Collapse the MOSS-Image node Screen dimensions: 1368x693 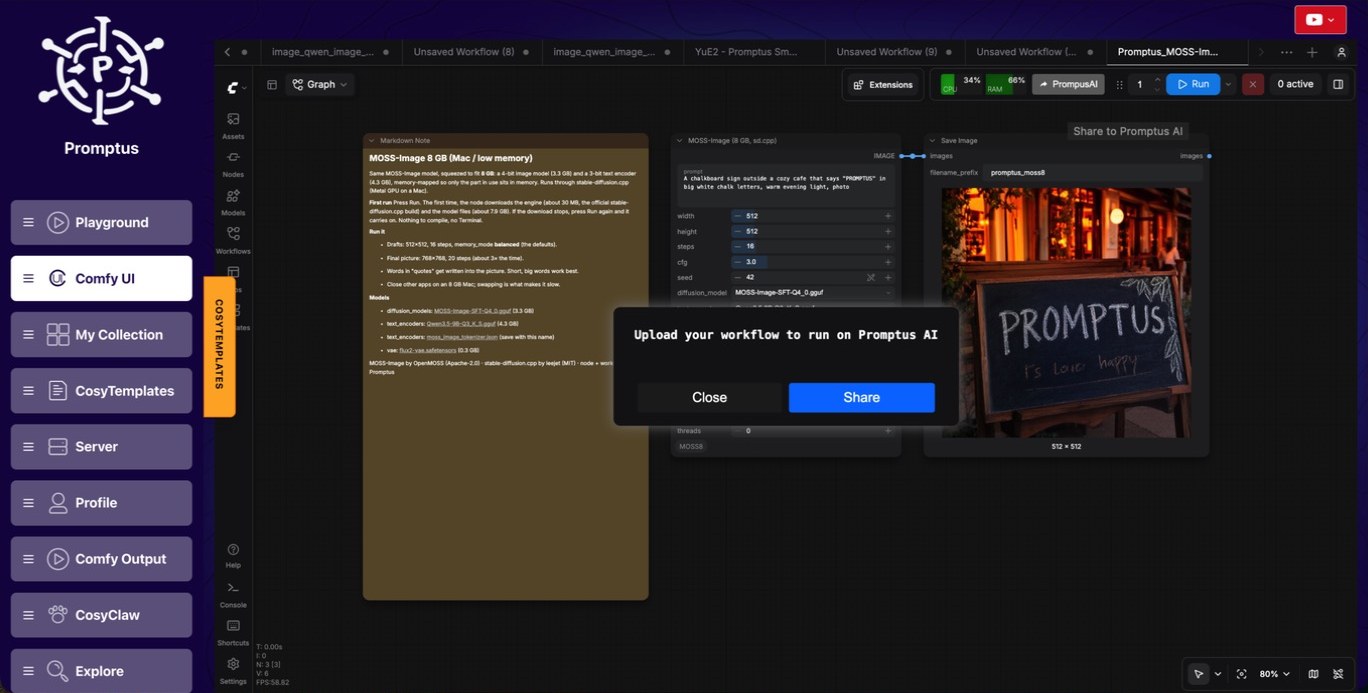pos(679,141)
